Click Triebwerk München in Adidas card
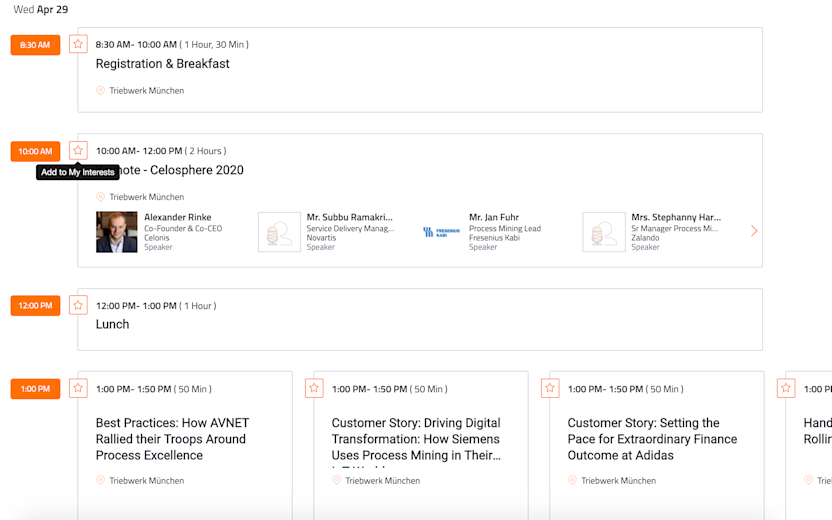The width and height of the screenshot is (832, 520). [619, 480]
